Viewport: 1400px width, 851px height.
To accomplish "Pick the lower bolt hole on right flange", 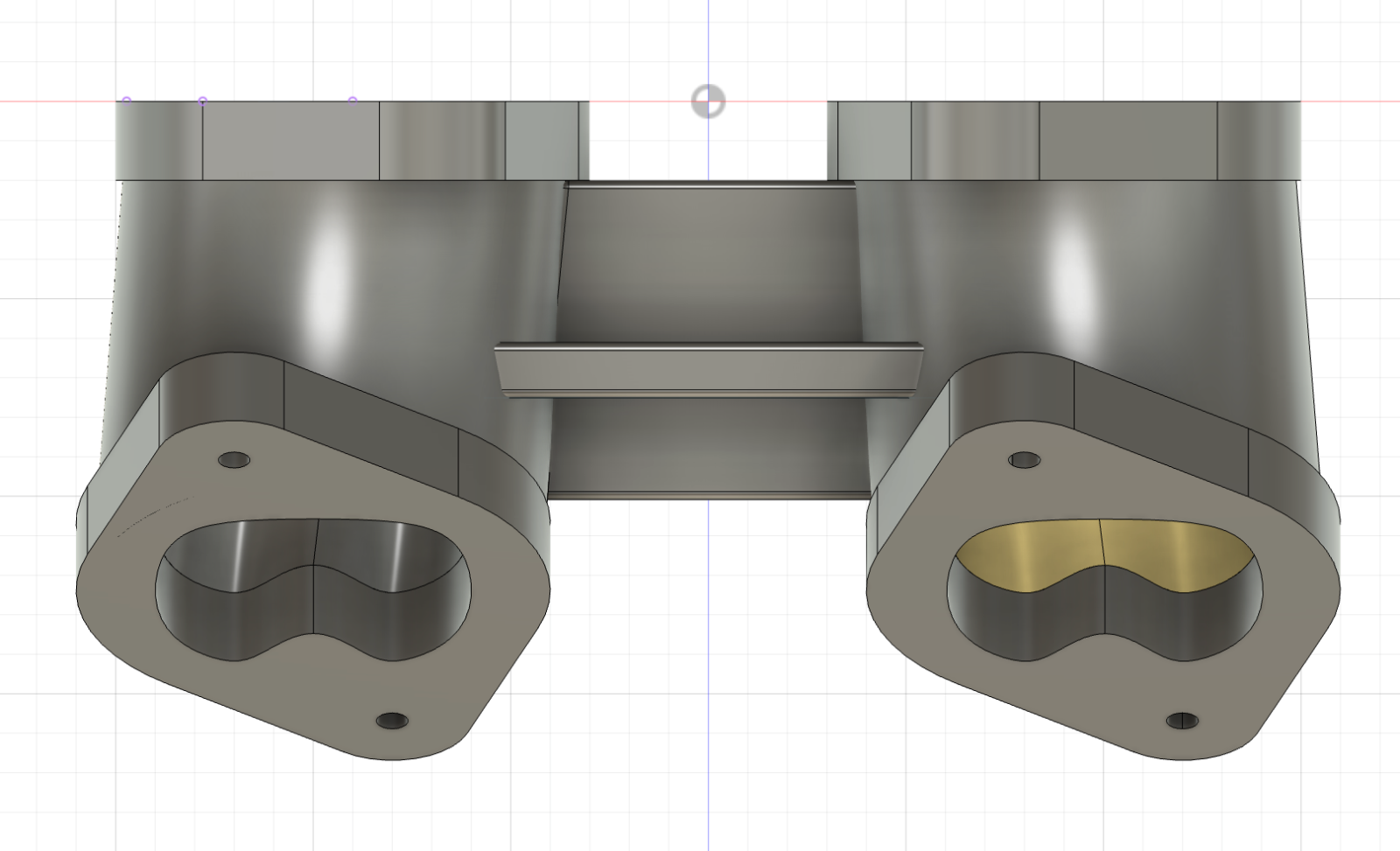I will [x=1183, y=721].
